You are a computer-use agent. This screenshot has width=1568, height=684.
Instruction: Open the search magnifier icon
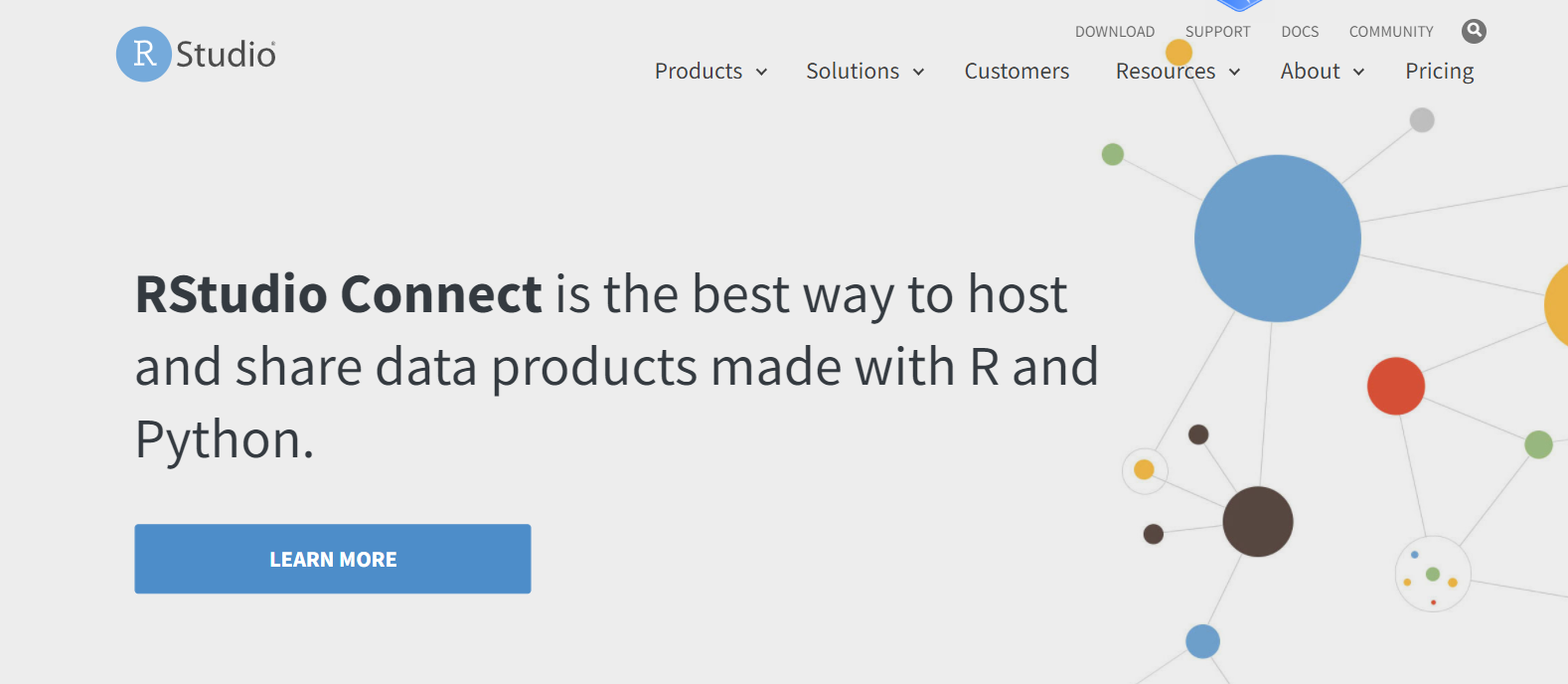click(x=1474, y=31)
